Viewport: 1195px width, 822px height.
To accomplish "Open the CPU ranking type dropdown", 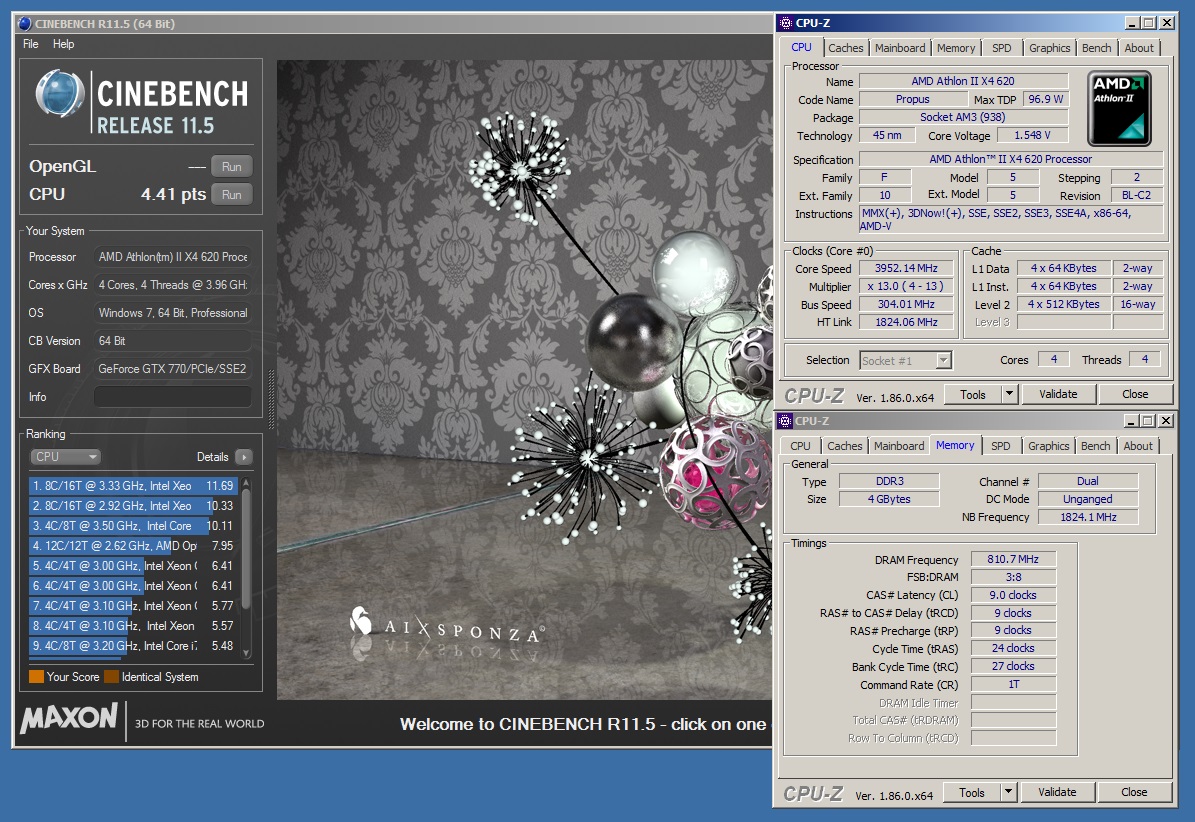I will (x=66, y=456).
